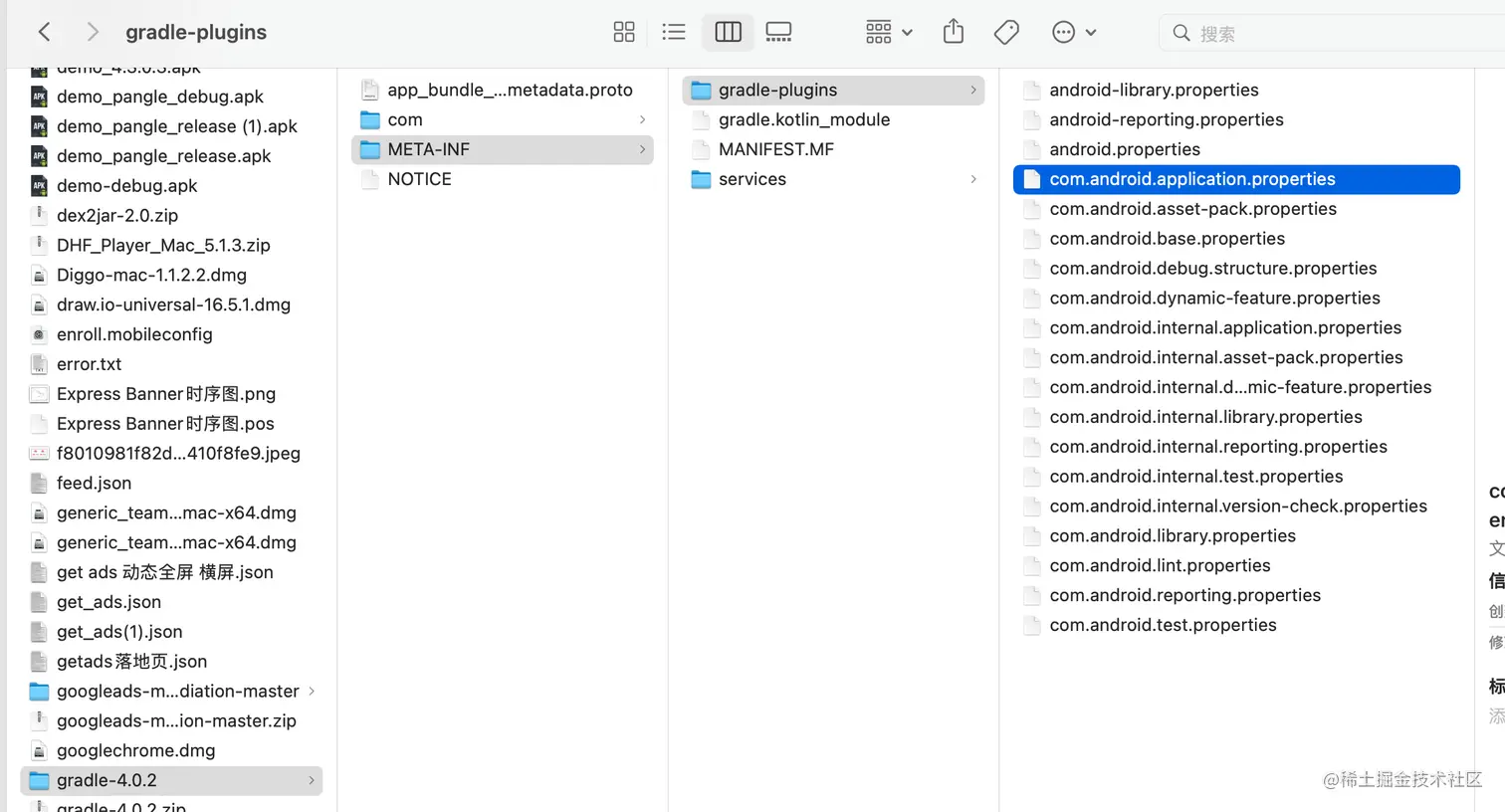Click the services folder icon
This screenshot has width=1505, height=812.
pos(701,179)
